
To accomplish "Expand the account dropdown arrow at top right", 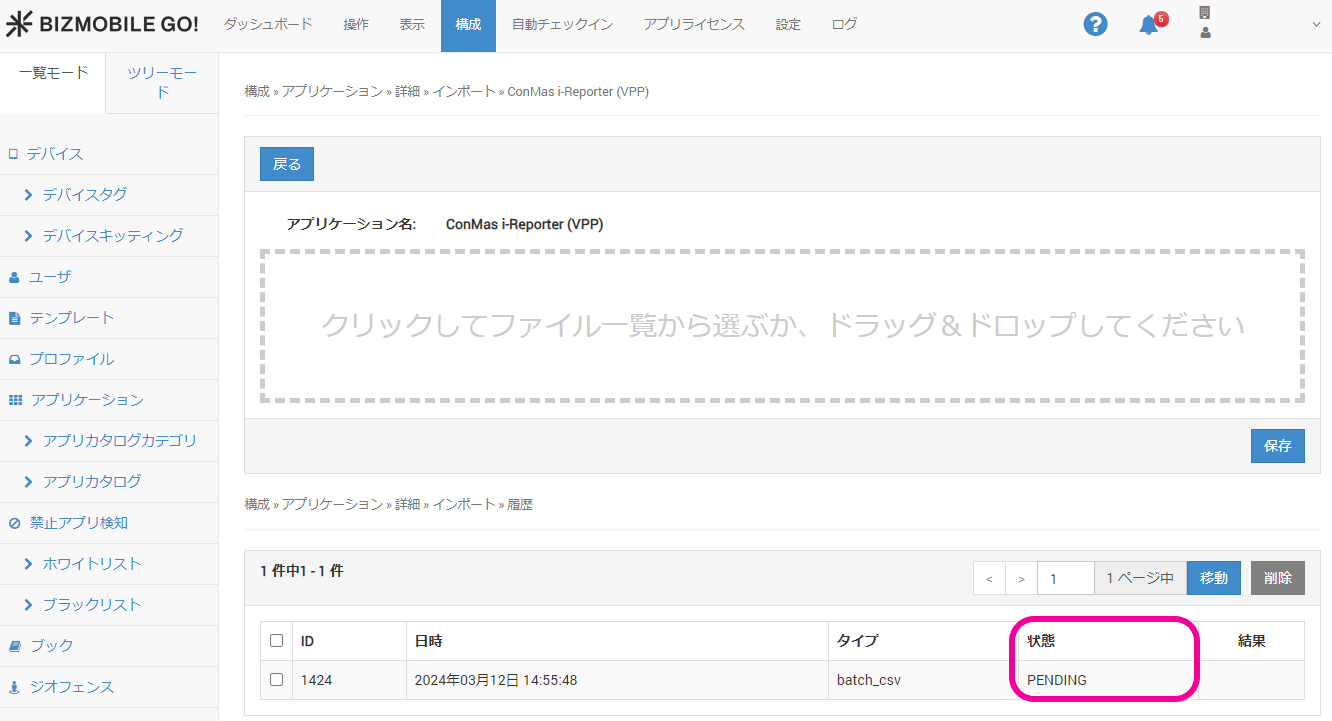I will pyautogui.click(x=1315, y=25).
